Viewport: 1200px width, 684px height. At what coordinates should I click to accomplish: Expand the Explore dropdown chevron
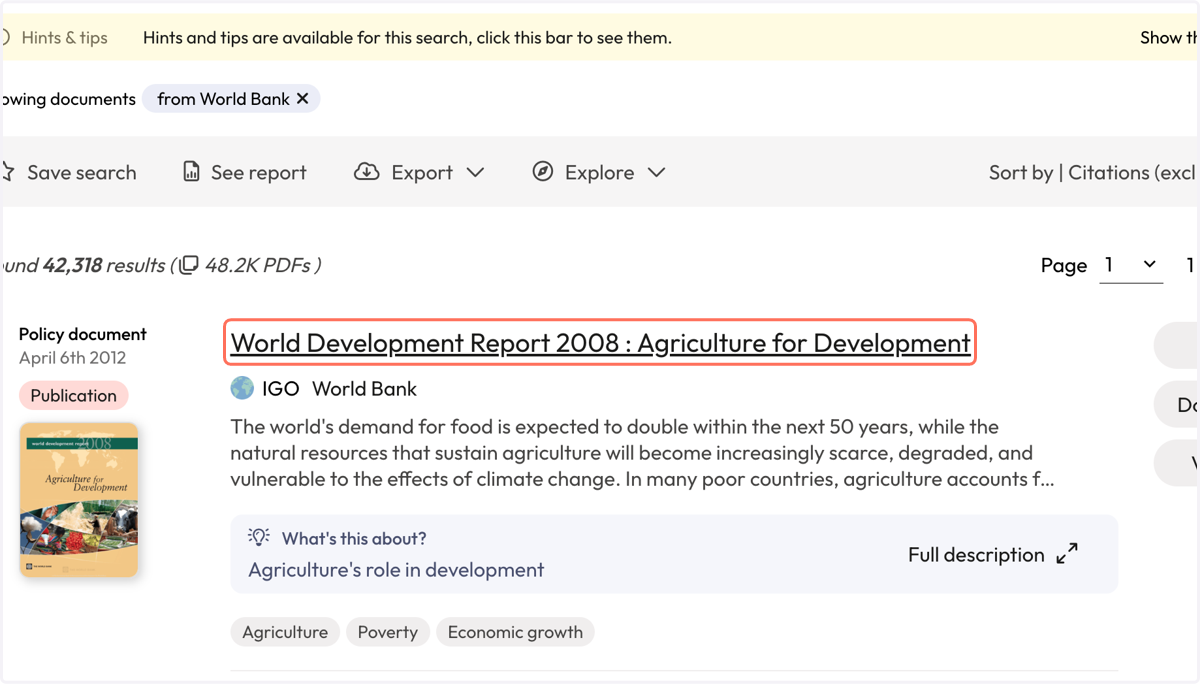tap(656, 172)
